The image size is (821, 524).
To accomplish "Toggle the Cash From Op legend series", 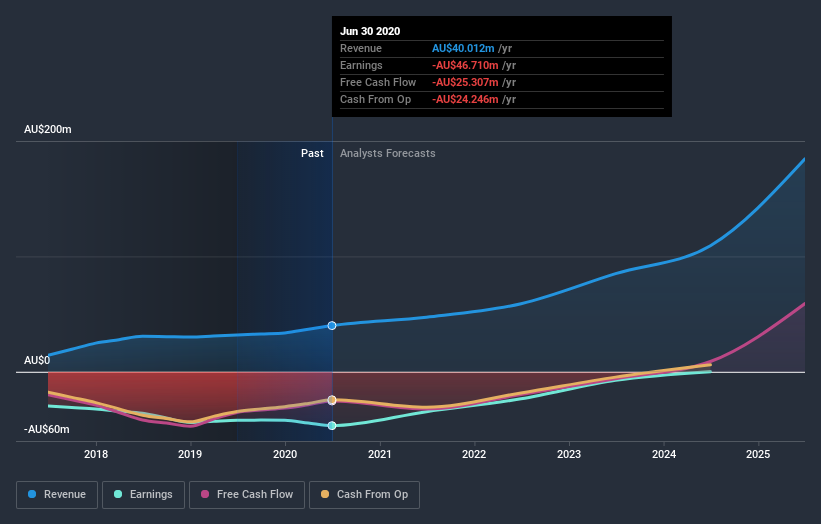I will [364, 495].
